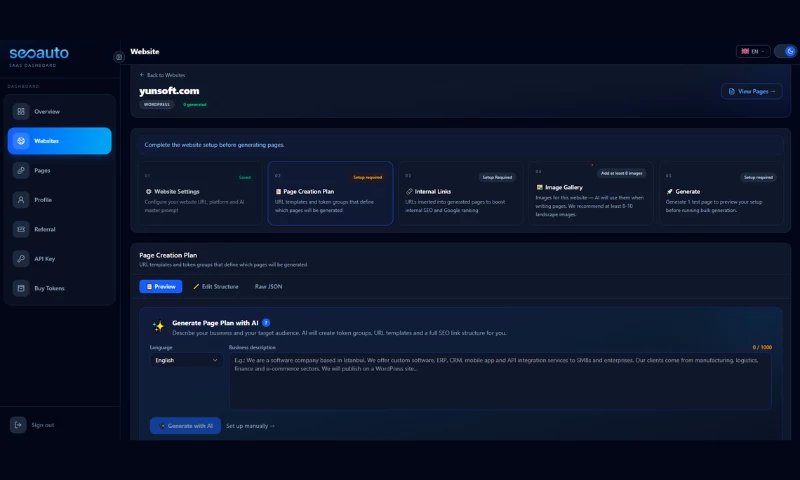The height and width of the screenshot is (480, 800).
Task: Switch to the Edit Structure tab
Action: click(x=215, y=287)
